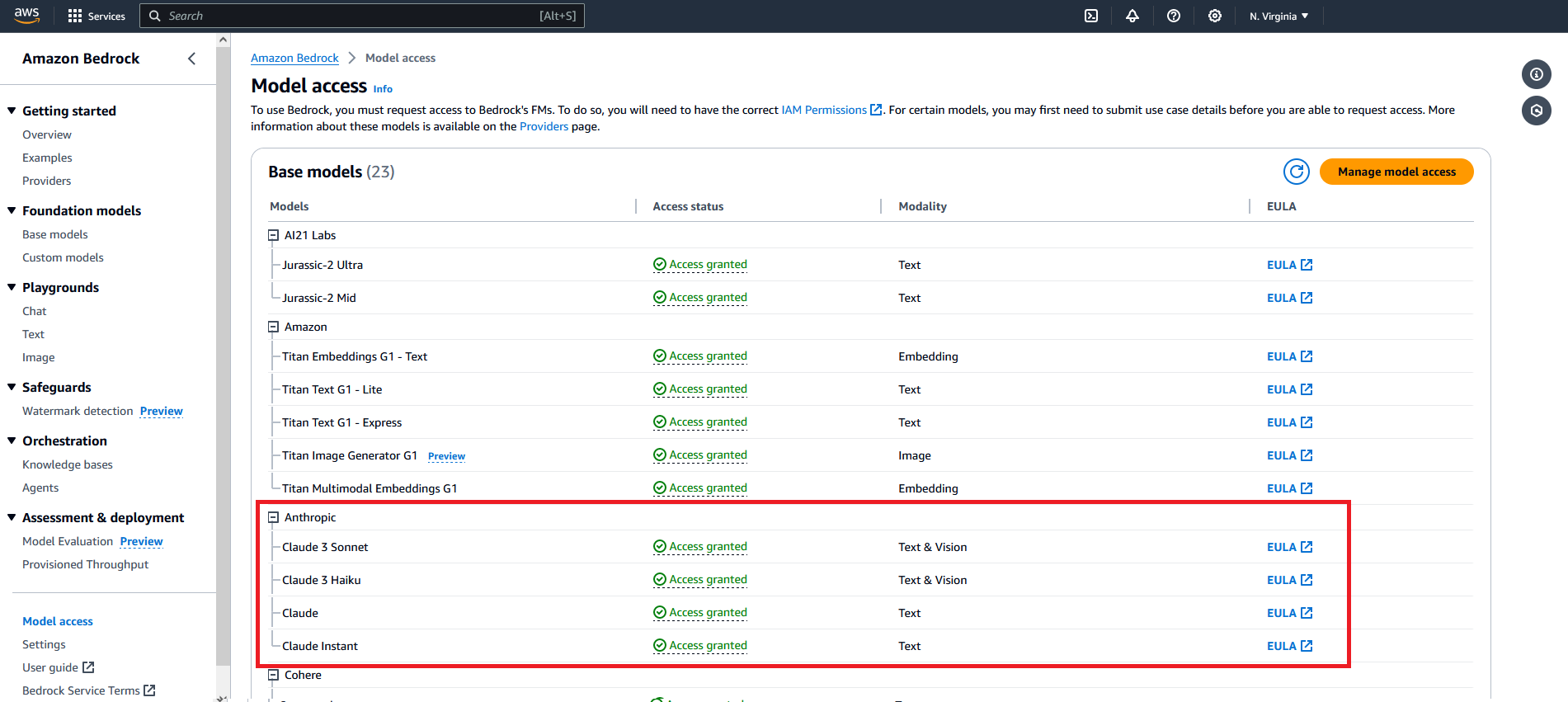Collapse the Orchestration nav section
Image resolution: width=1568 pixels, height=702 pixels.
tap(12, 441)
